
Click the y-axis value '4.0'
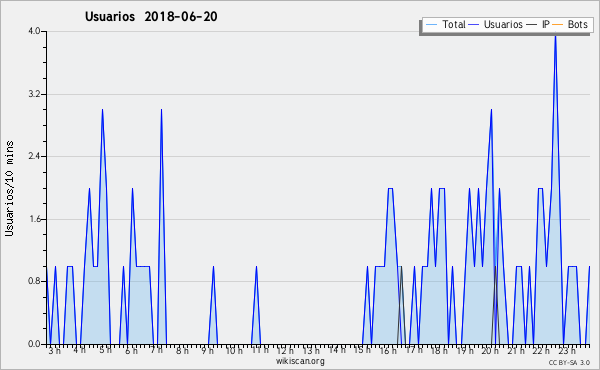click(34, 31)
